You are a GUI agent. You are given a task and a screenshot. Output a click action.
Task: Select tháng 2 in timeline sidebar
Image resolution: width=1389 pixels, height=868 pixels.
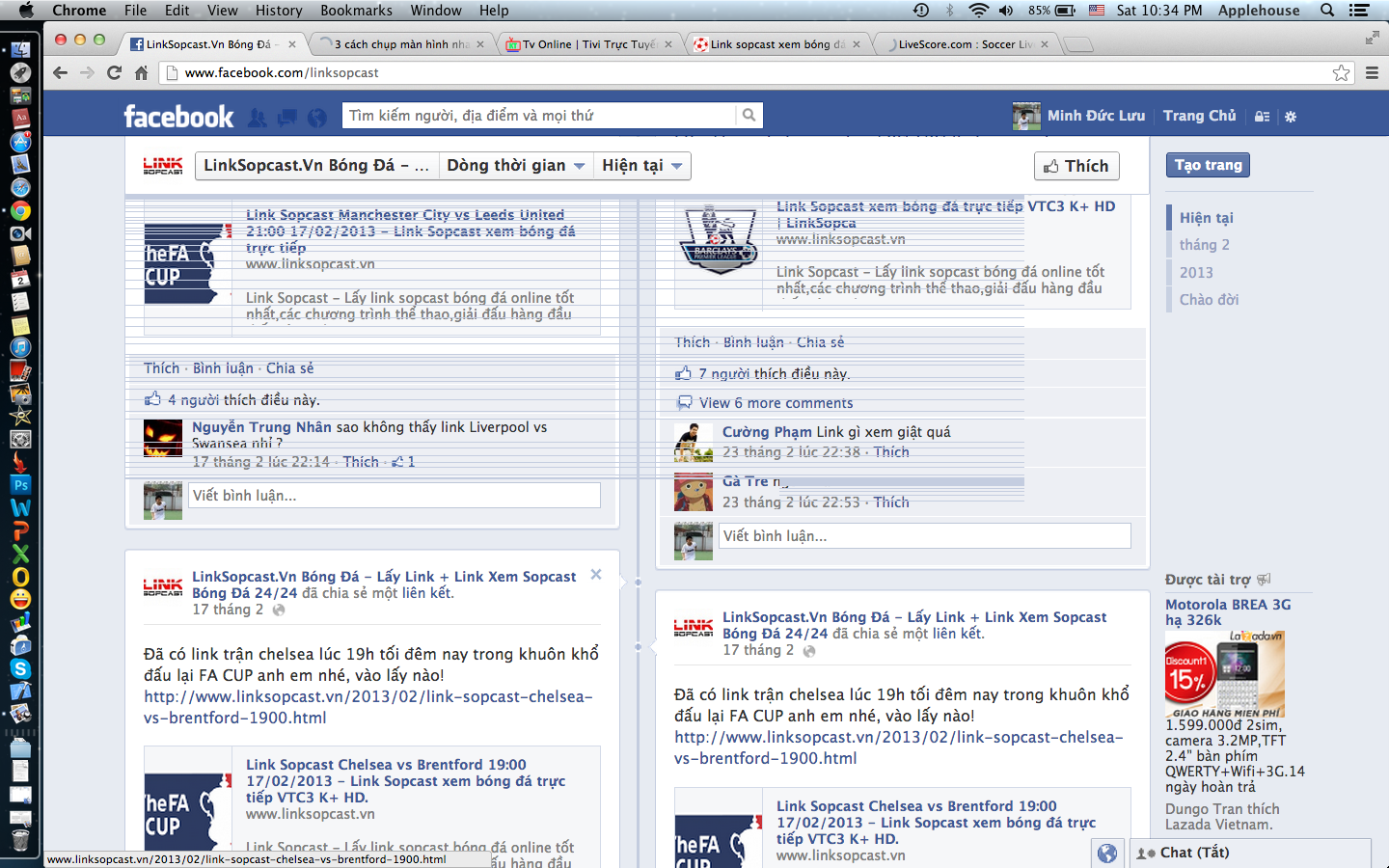(x=1204, y=245)
